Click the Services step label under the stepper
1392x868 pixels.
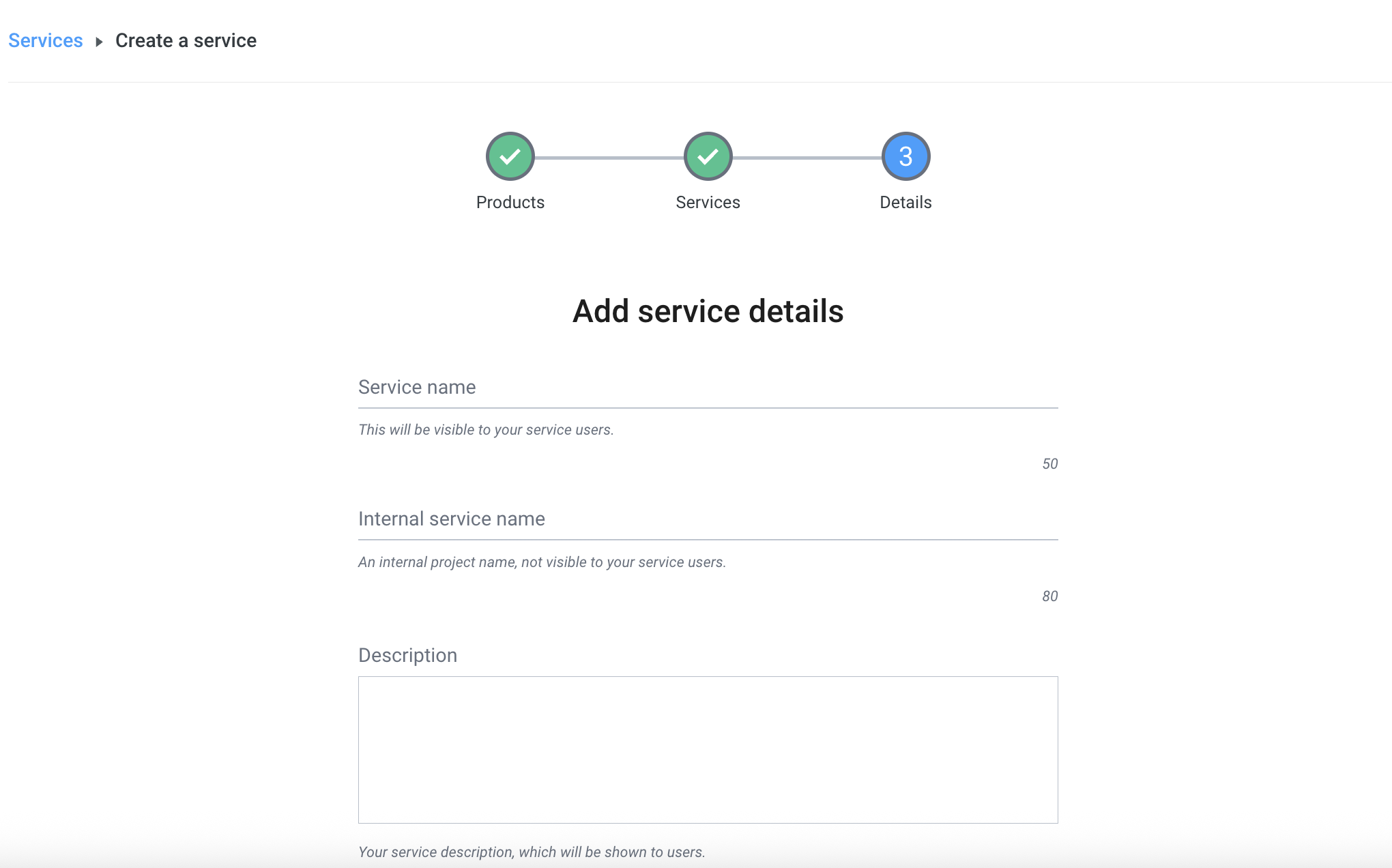click(708, 202)
